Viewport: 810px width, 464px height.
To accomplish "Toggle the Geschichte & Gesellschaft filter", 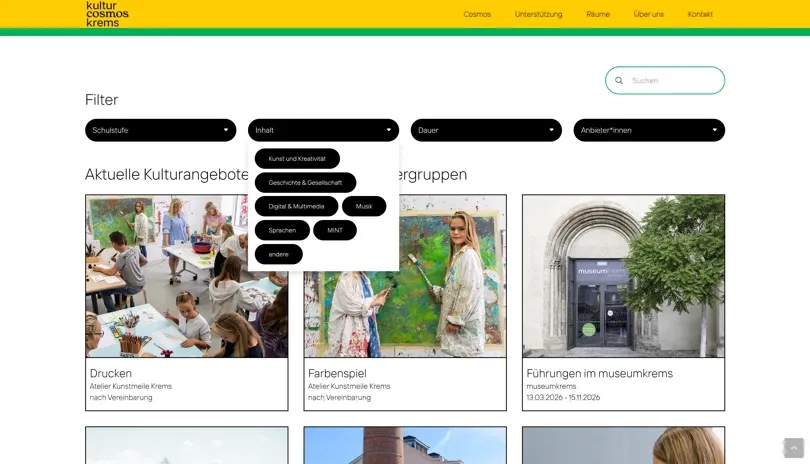I will (305, 183).
